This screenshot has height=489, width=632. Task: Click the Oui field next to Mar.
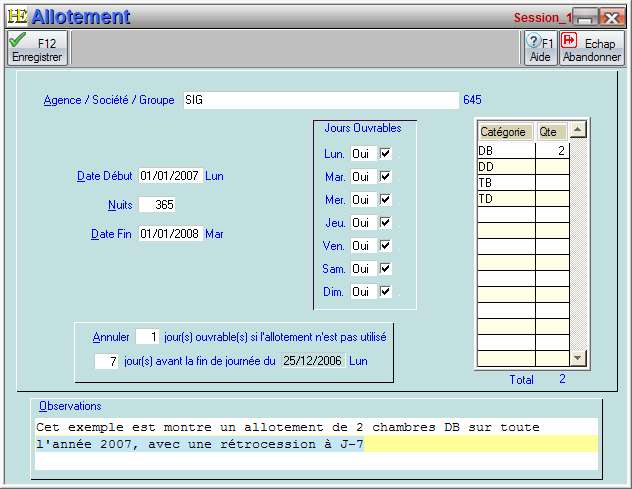tap(364, 177)
